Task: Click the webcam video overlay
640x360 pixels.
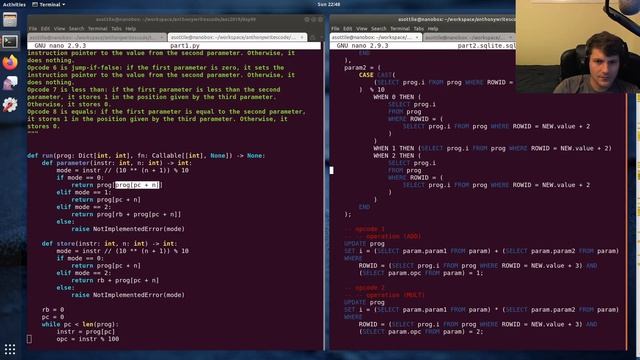Action: 578,47
